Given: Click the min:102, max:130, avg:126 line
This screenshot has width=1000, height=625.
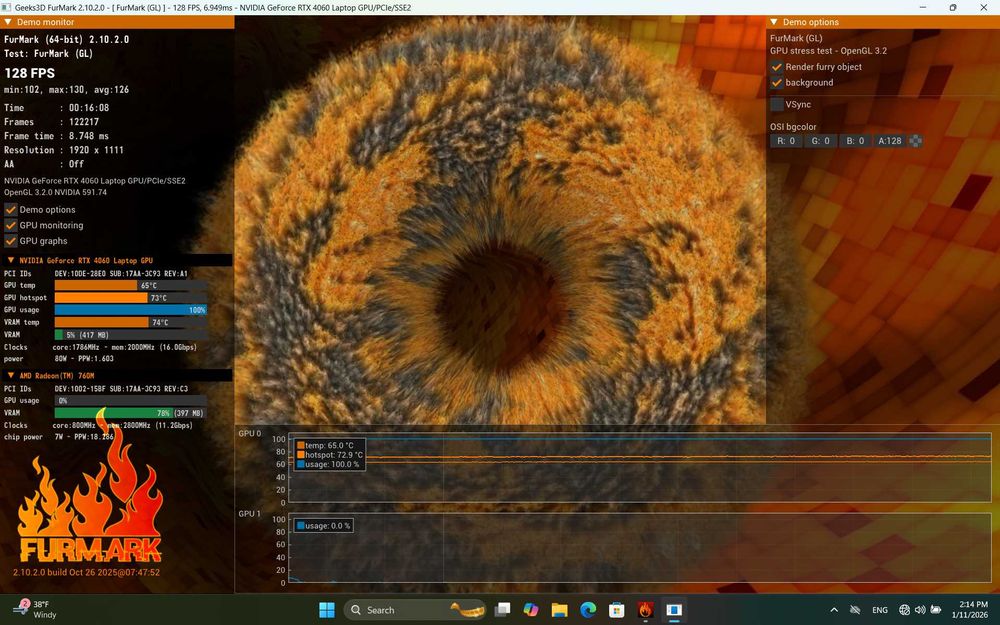Looking at the screenshot, I should pos(66,89).
